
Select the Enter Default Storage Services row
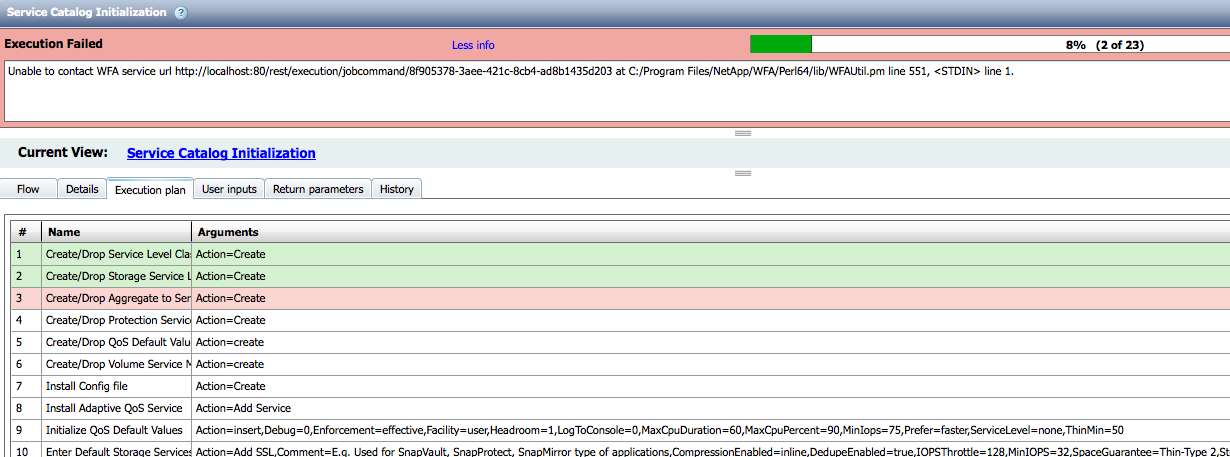pos(620,449)
